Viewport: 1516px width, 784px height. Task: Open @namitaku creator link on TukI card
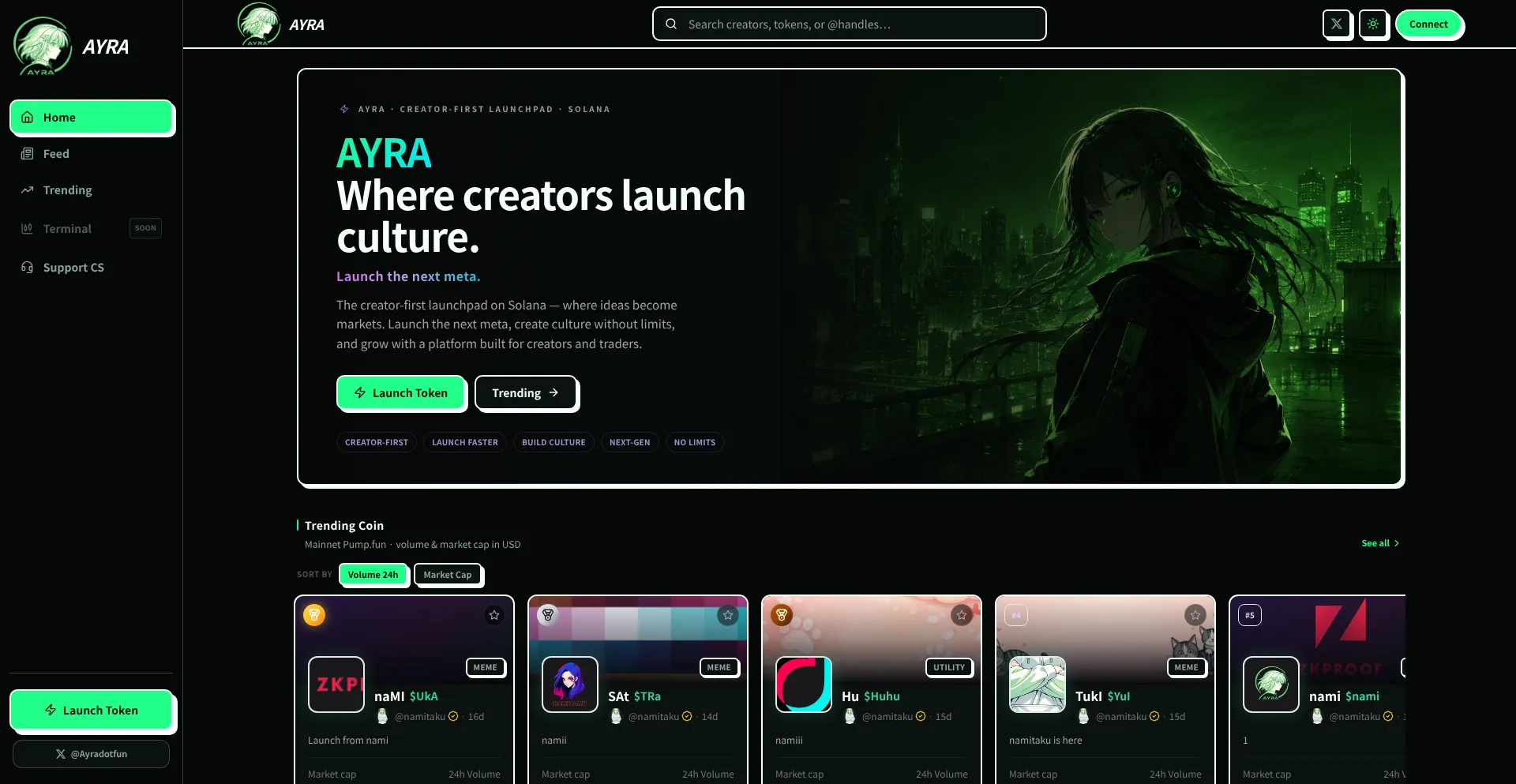click(x=1121, y=717)
